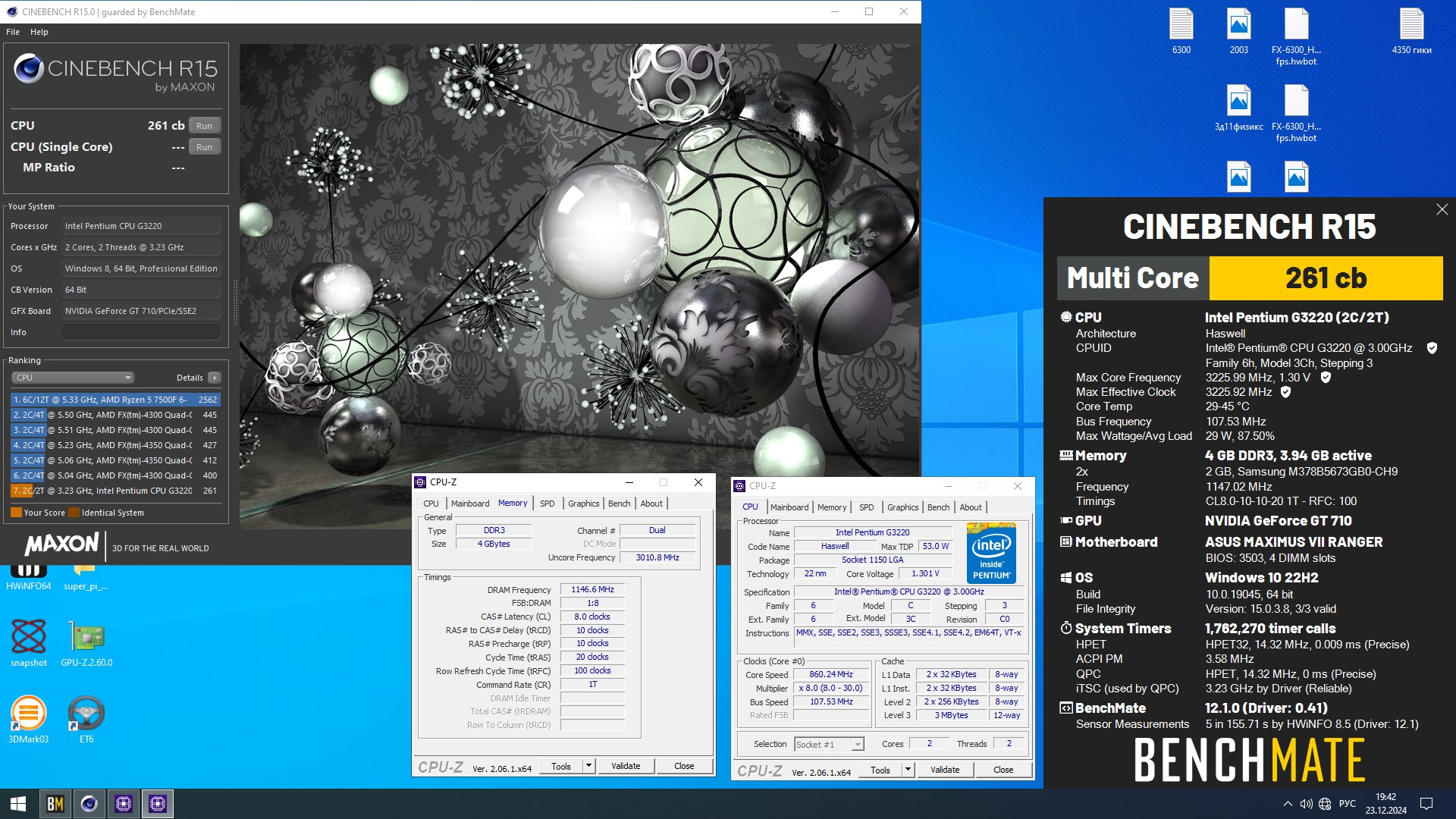Click CPUID verified shield icon in BenchMate
Viewport: 1456px width, 819px height.
tap(1432, 348)
